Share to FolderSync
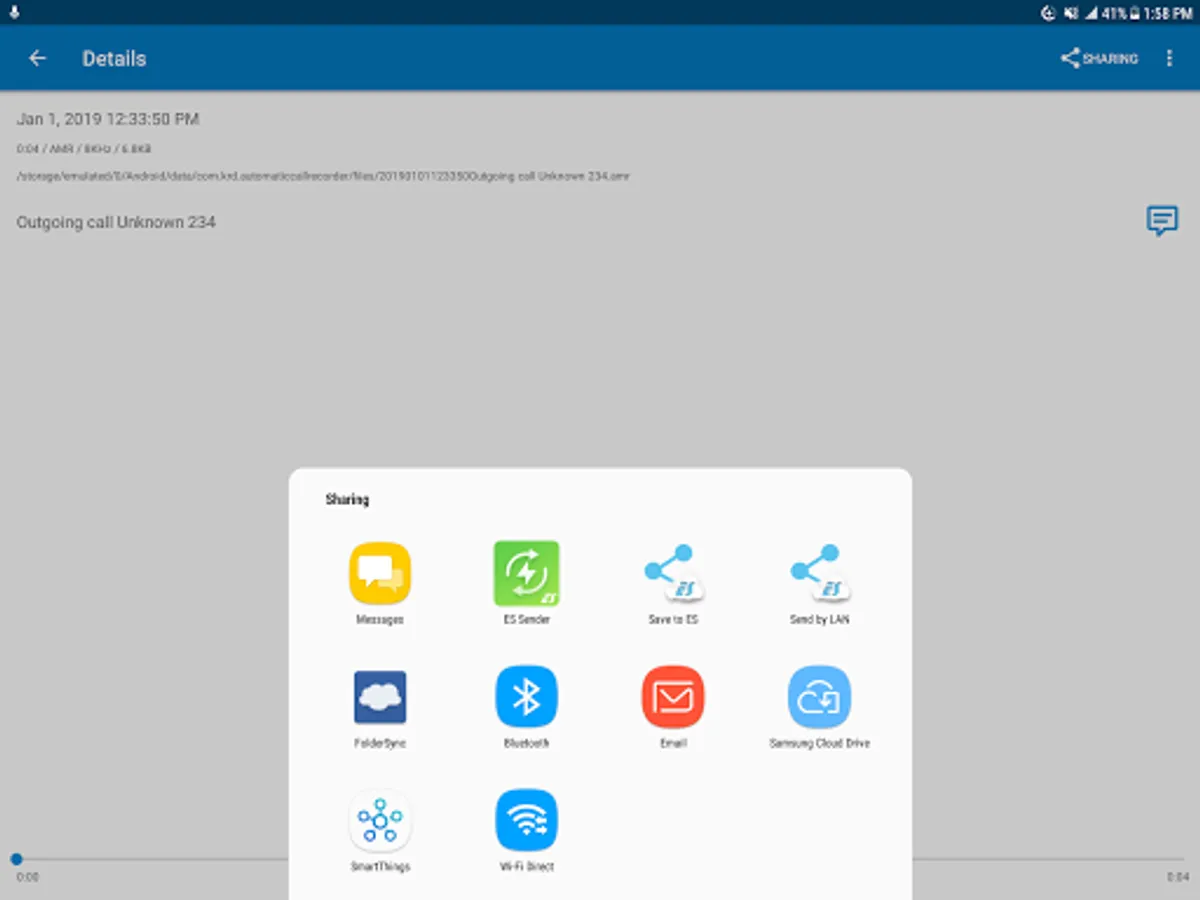 (380, 708)
